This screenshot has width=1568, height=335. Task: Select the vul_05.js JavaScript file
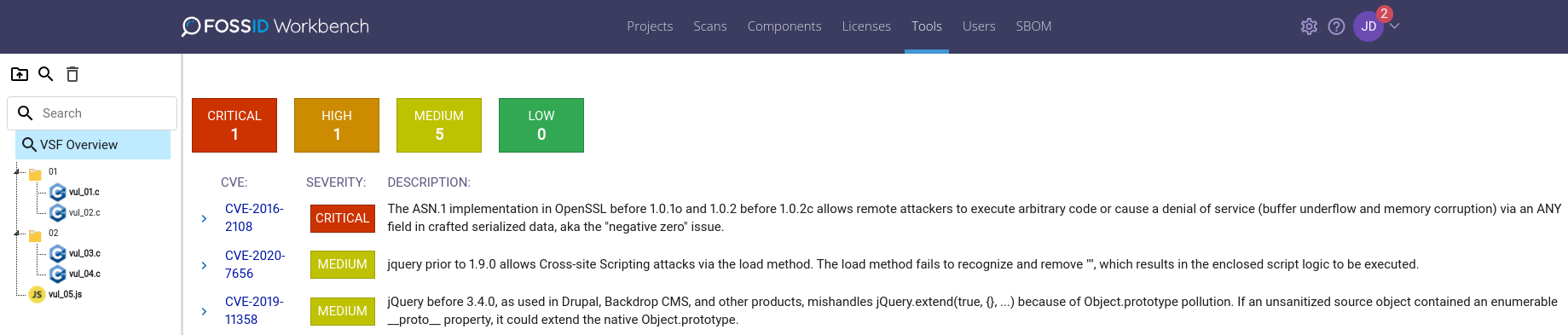click(x=56, y=294)
